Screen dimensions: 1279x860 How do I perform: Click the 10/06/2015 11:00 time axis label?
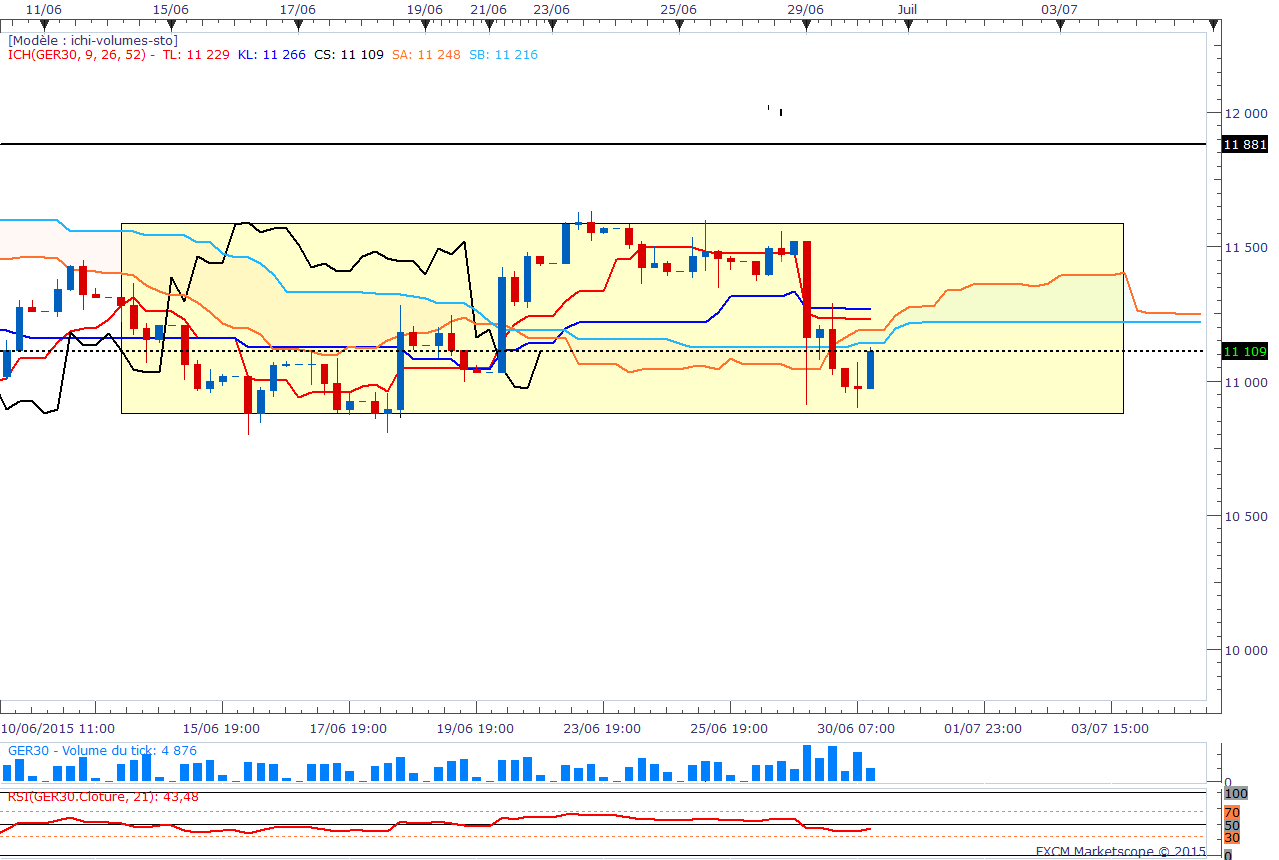pyautogui.click(x=57, y=728)
